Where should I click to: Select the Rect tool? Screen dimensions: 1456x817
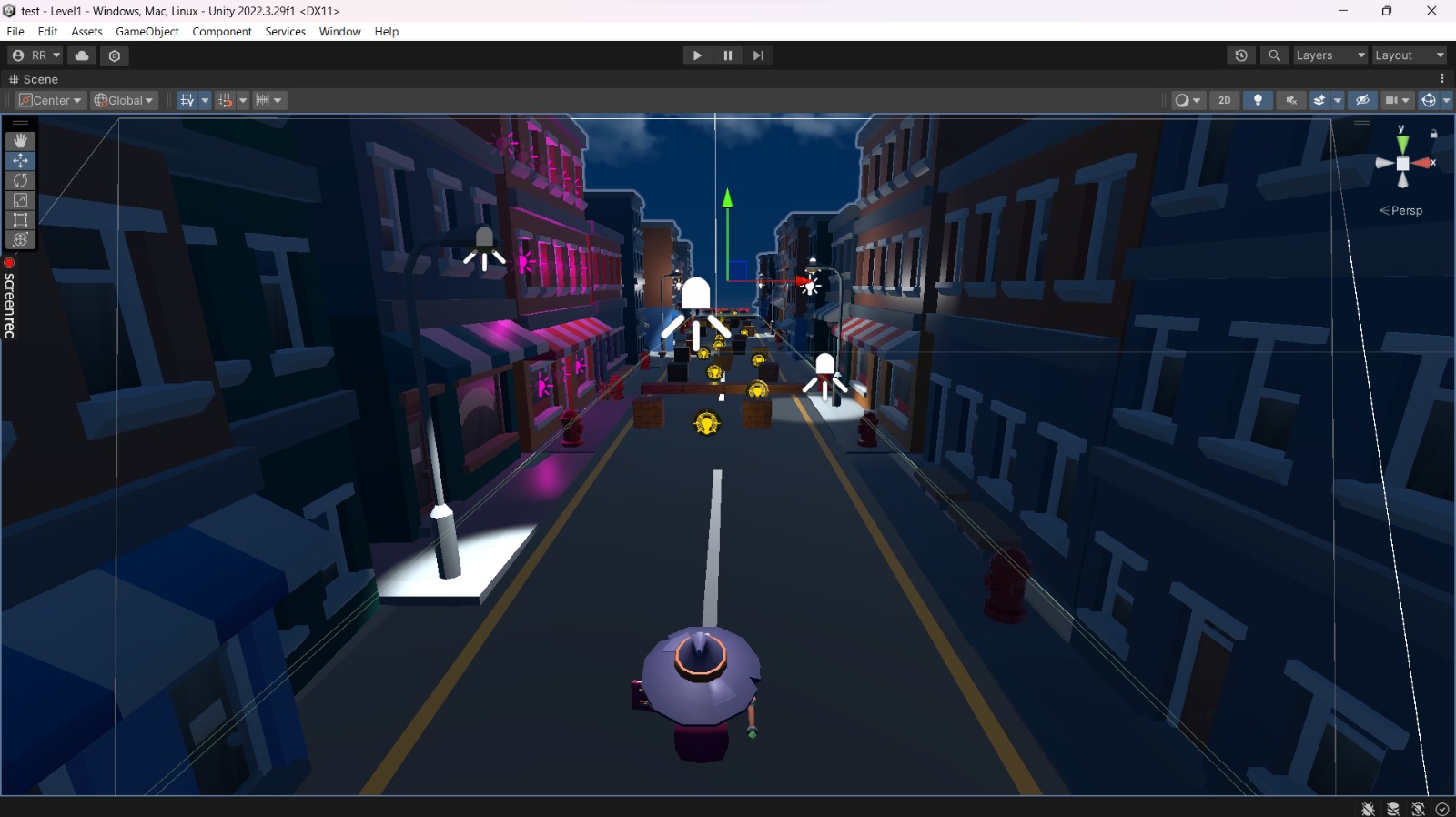click(20, 220)
